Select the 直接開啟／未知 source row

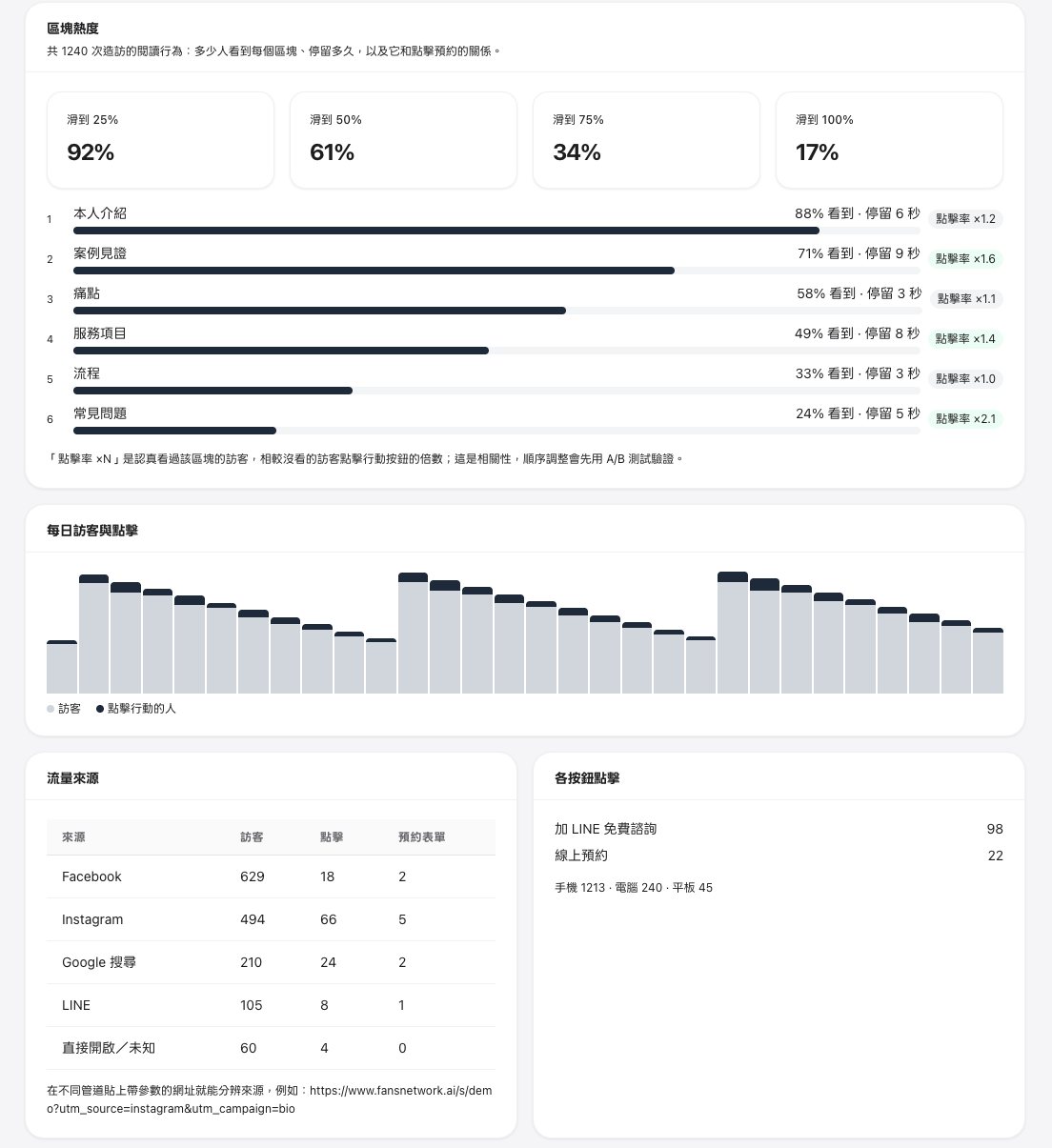pyautogui.click(x=271, y=1048)
